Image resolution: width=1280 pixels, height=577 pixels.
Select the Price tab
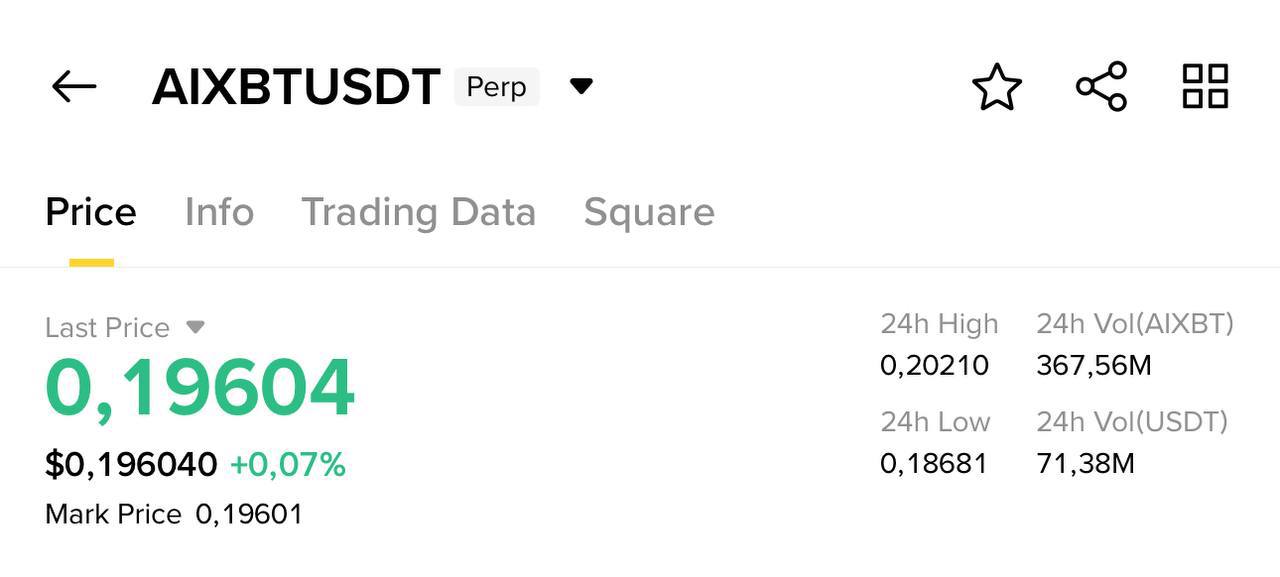(x=91, y=212)
